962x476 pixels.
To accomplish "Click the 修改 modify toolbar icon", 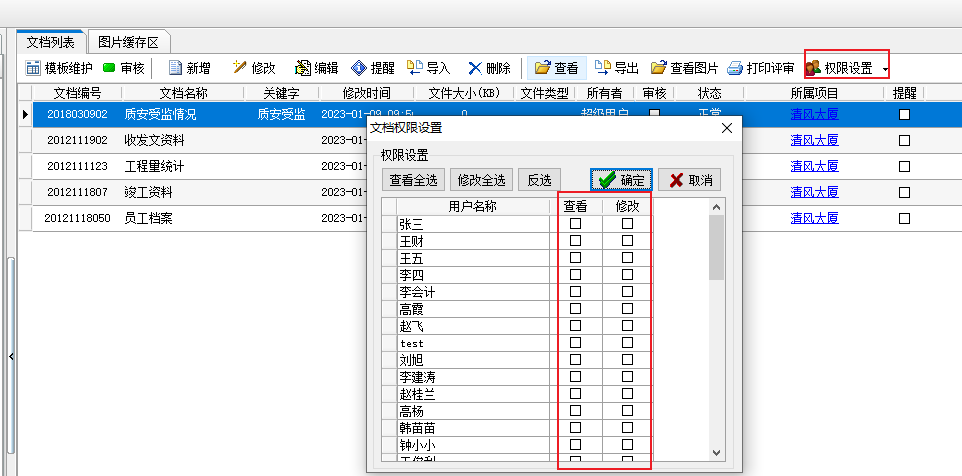I will pyautogui.click(x=239, y=68).
